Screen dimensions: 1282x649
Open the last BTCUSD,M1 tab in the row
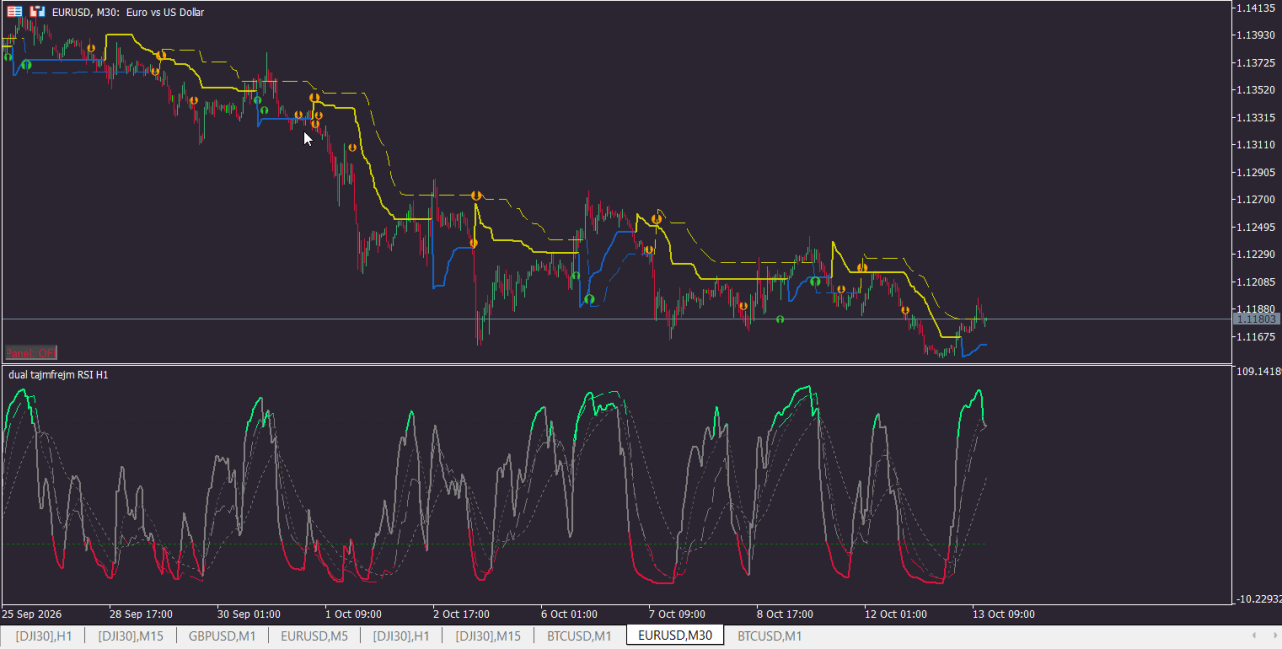tap(770, 636)
